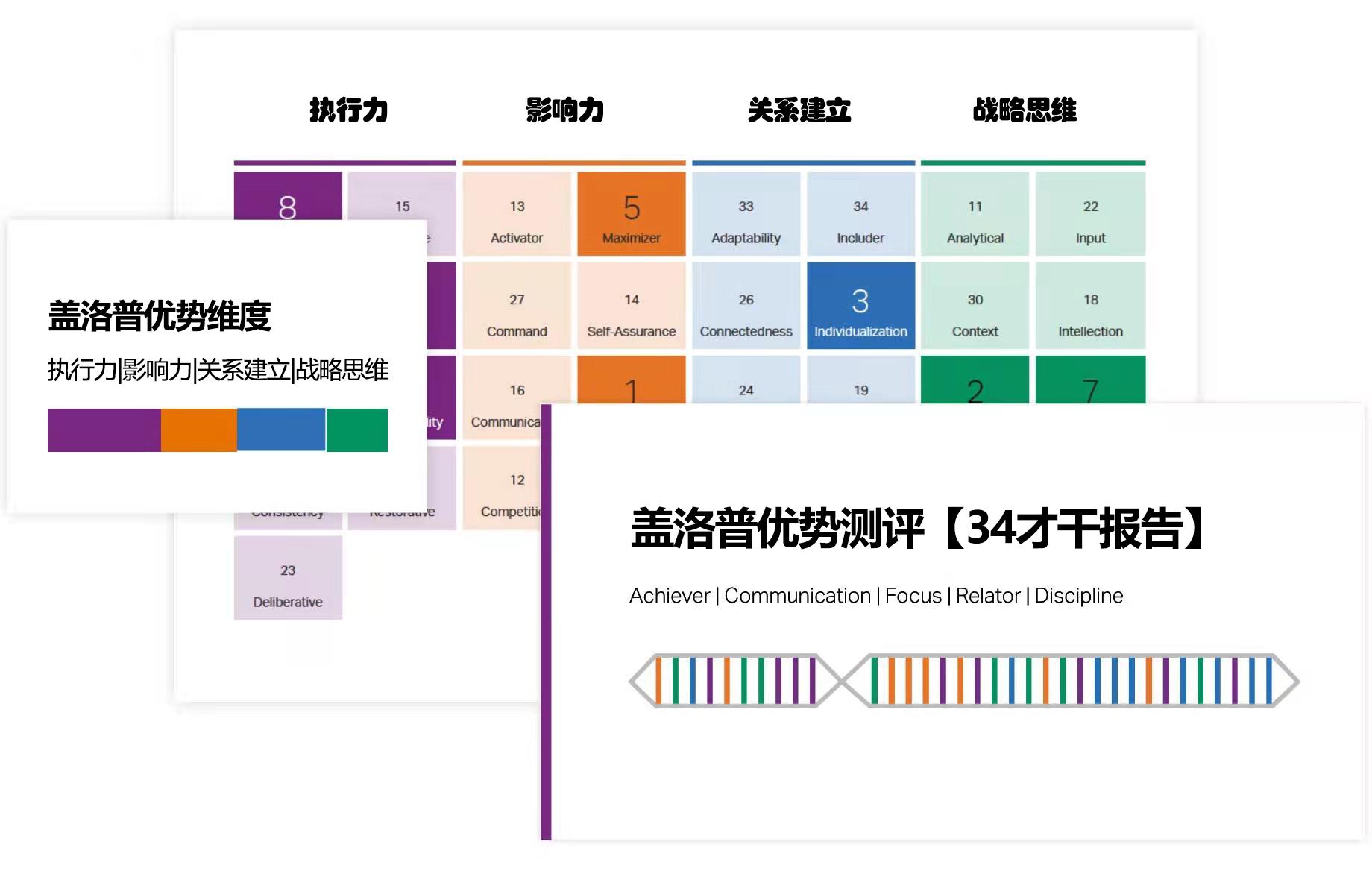The height and width of the screenshot is (871, 1372).
Task: Select the 11 Analytical tile
Action: [x=975, y=214]
